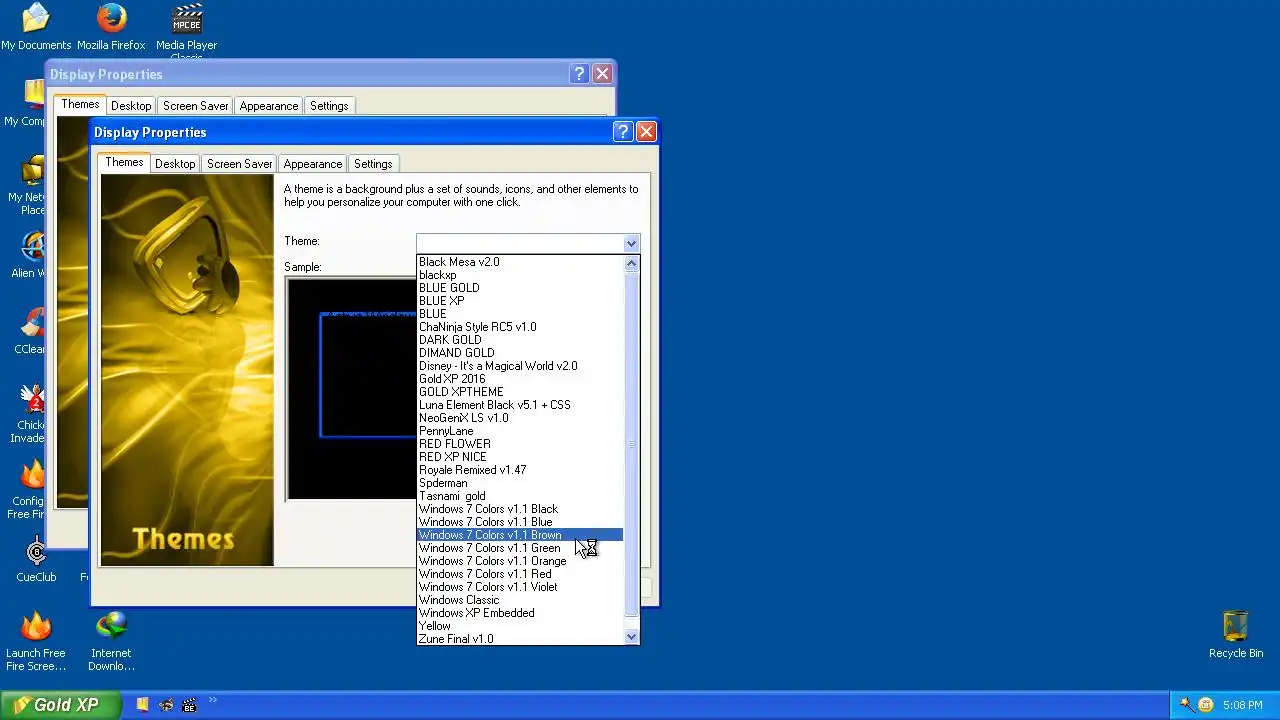1280x720 pixels.
Task: Collapse the Theme dropdown arrow
Action: point(630,243)
